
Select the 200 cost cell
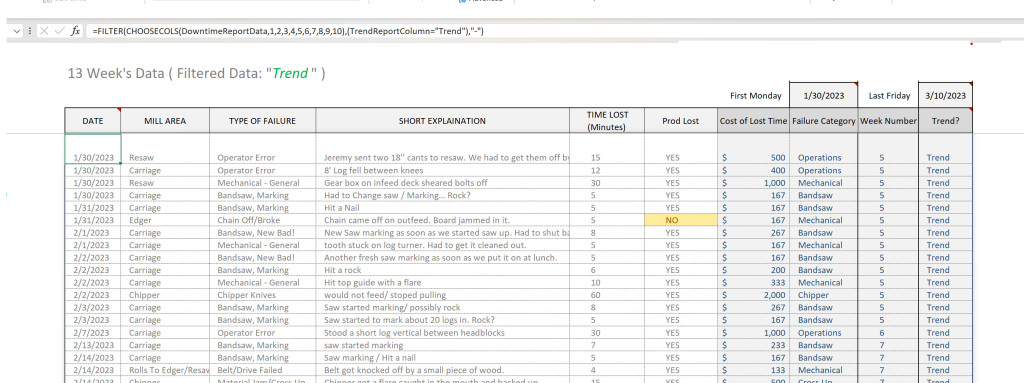[753, 270]
